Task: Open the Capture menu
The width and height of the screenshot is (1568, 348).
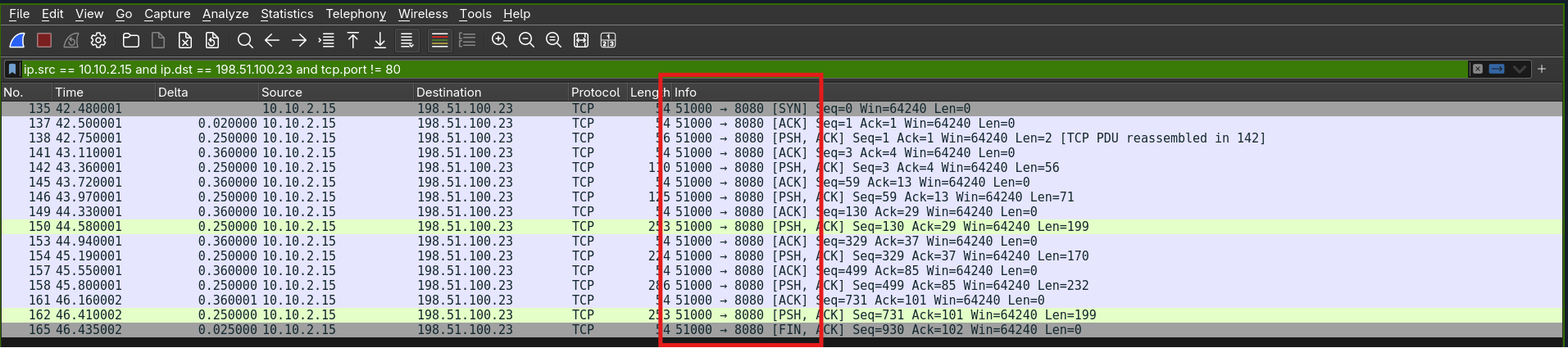Action: [167, 14]
